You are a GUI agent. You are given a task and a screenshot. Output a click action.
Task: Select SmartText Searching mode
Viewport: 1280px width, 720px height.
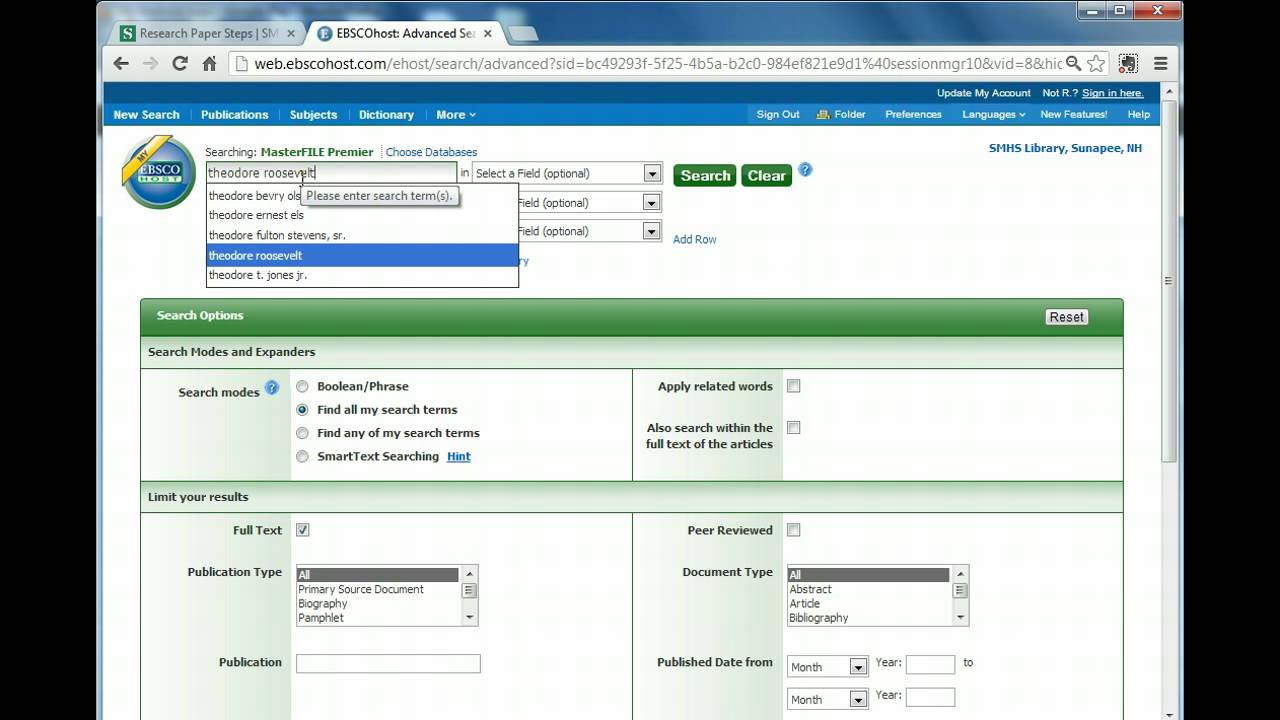point(302,456)
